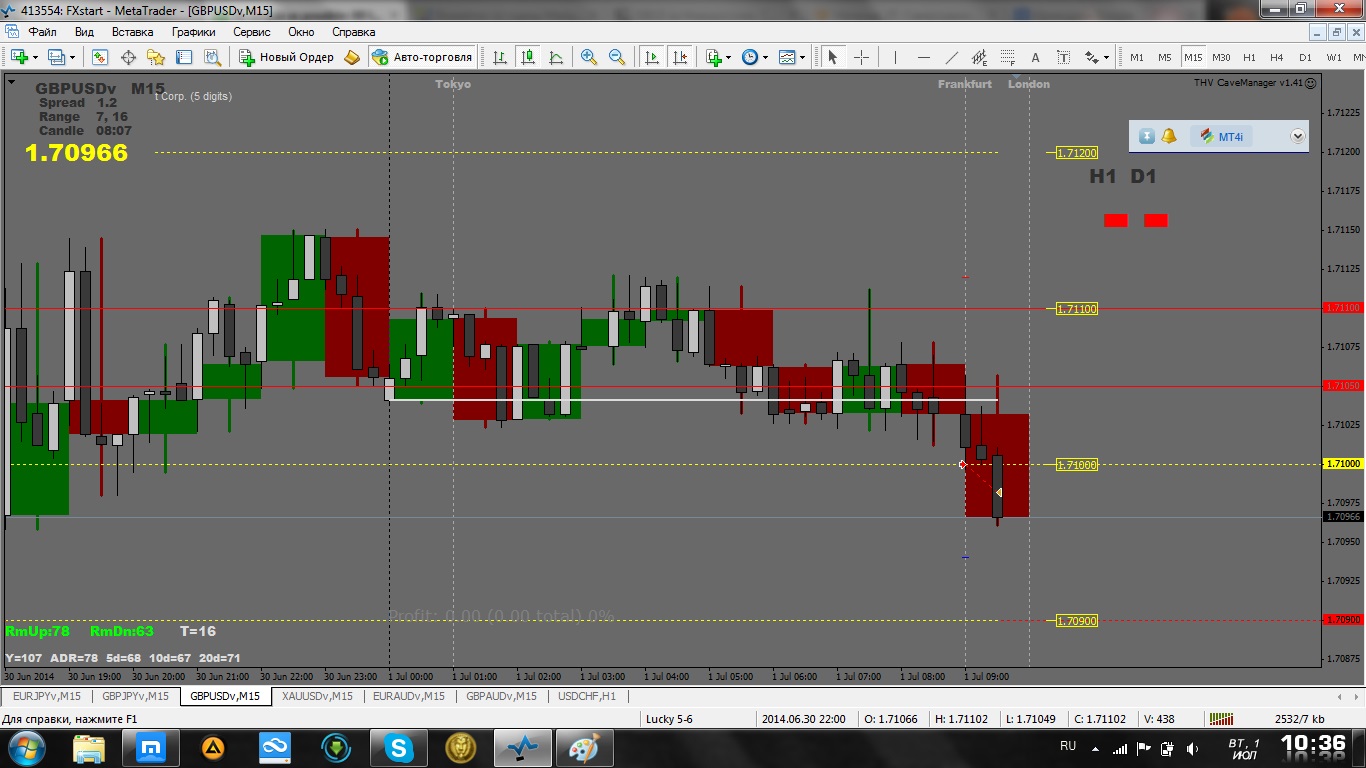The image size is (1366, 768).
Task: Open the Графики menu
Action: point(193,32)
